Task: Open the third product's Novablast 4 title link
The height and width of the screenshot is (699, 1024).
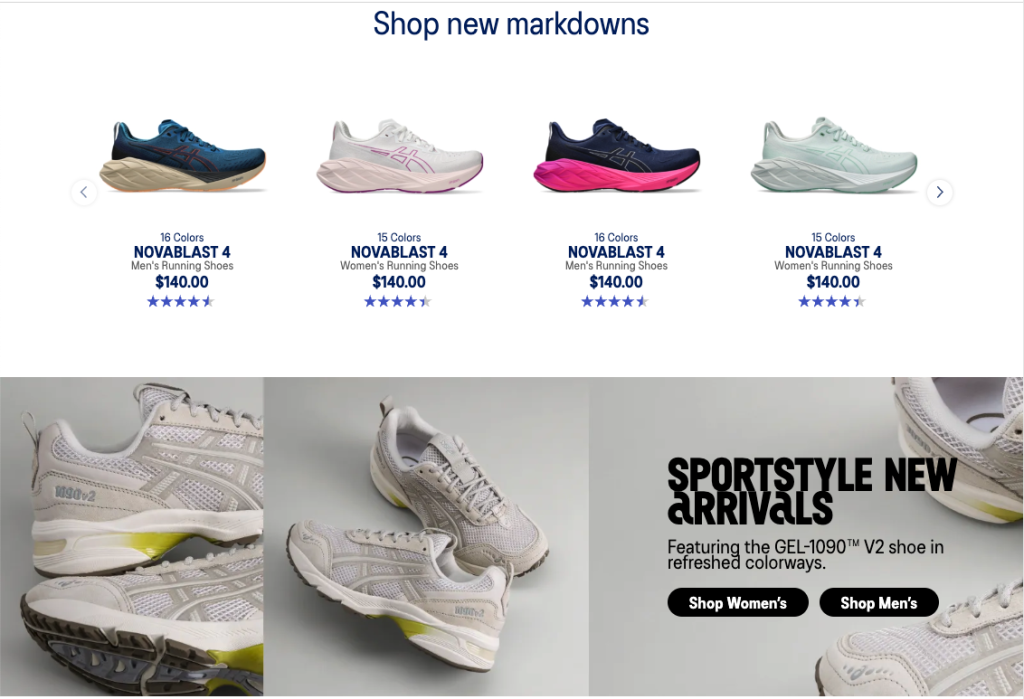Action: 616,252
